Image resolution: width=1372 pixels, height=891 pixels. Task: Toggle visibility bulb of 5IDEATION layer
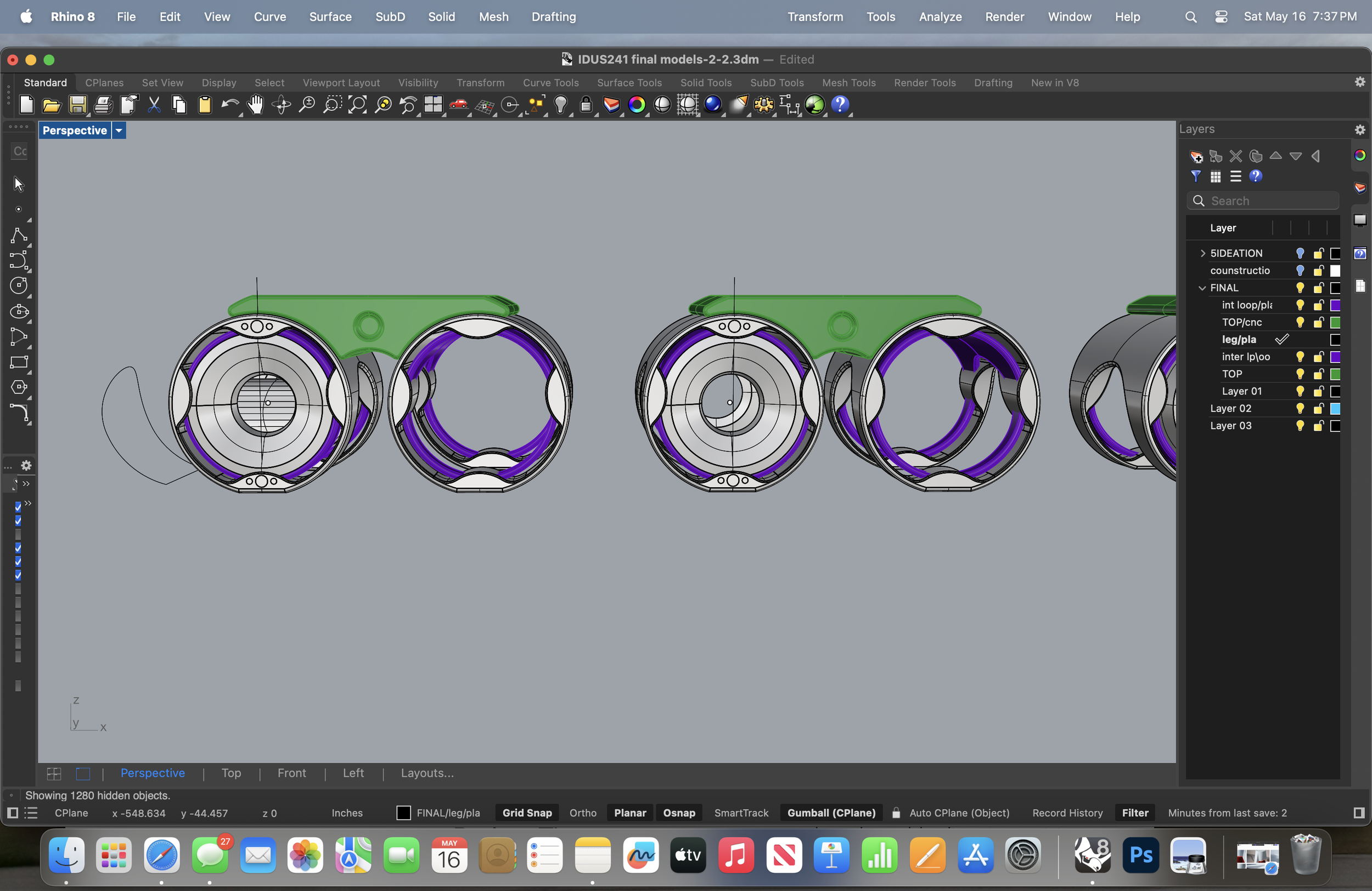[1300, 253]
